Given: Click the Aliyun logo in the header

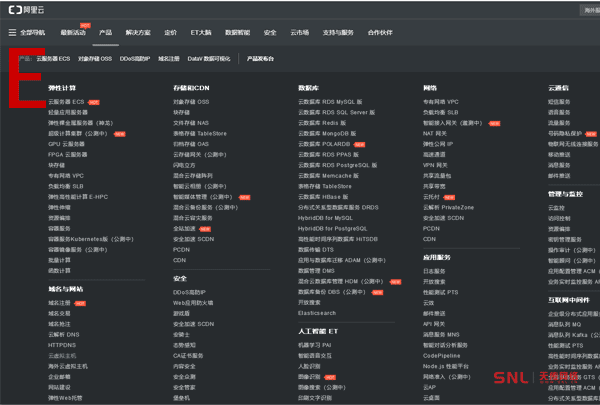Looking at the screenshot, I should click(x=26, y=10).
